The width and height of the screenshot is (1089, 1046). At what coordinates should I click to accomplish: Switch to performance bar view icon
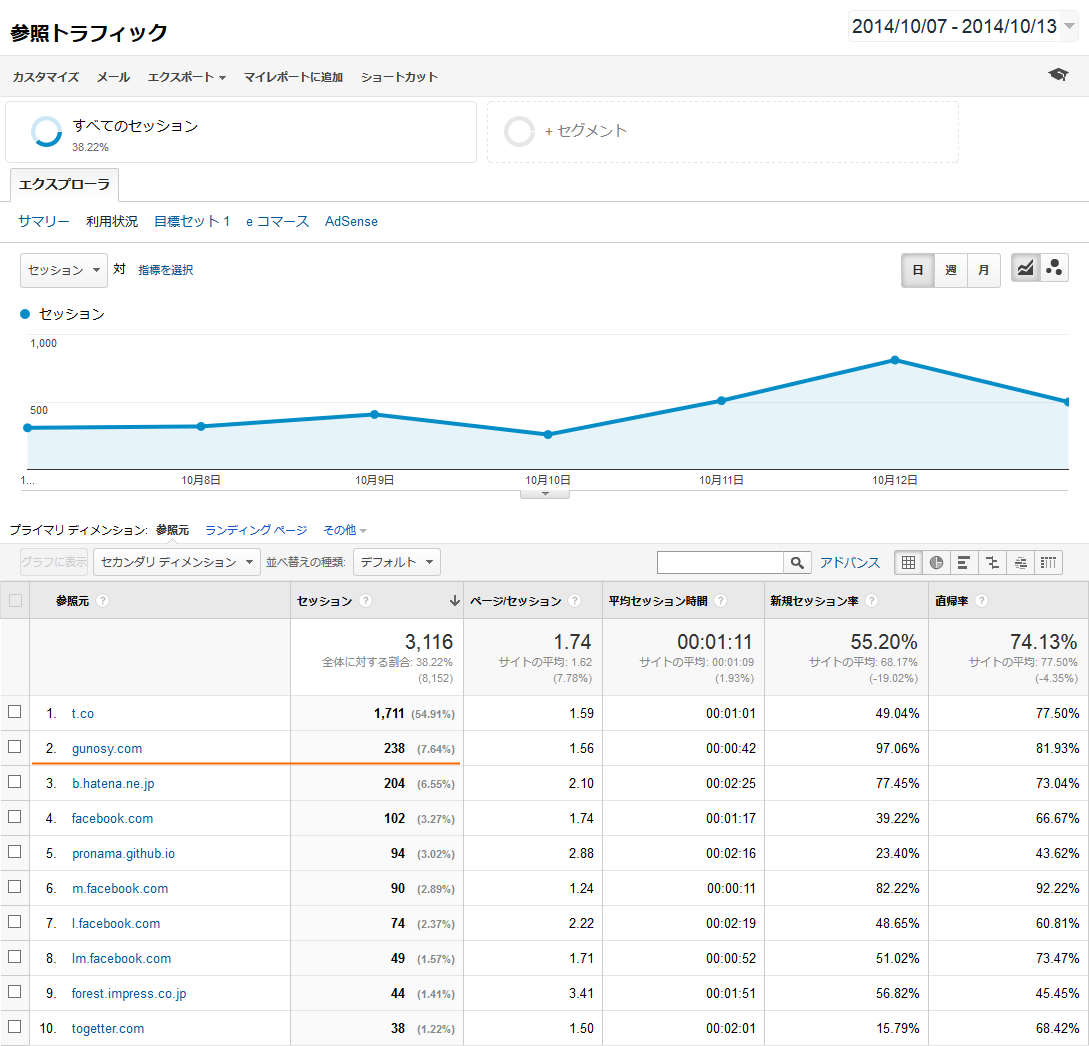964,562
